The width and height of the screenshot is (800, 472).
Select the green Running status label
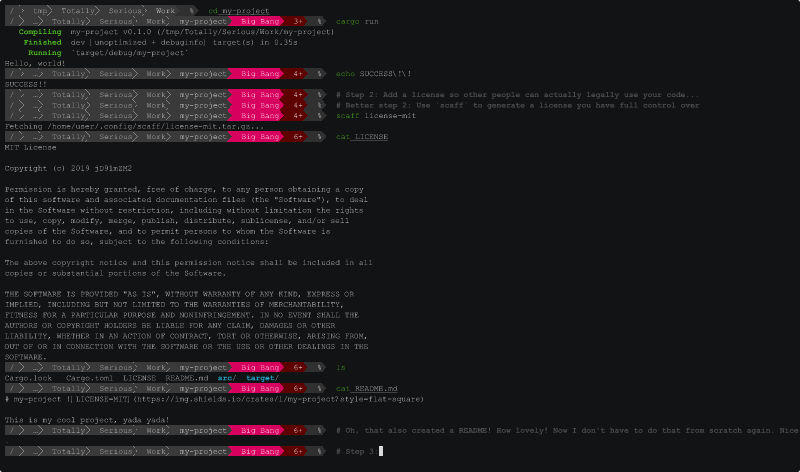[x=44, y=53]
